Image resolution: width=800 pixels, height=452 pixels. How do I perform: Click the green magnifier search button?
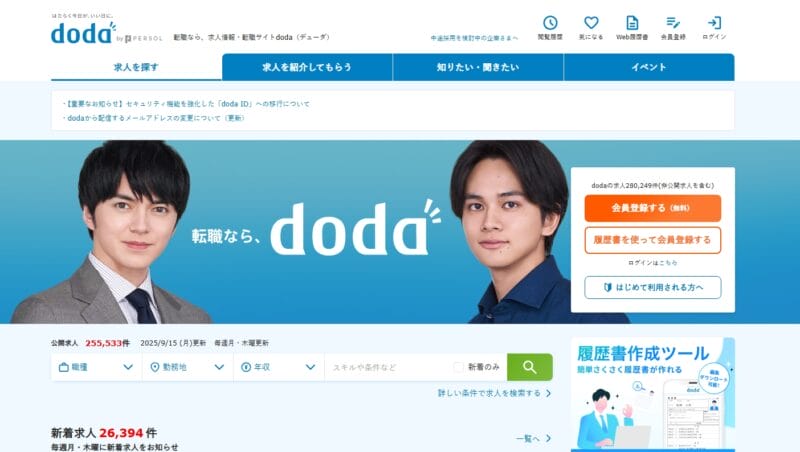(x=530, y=367)
